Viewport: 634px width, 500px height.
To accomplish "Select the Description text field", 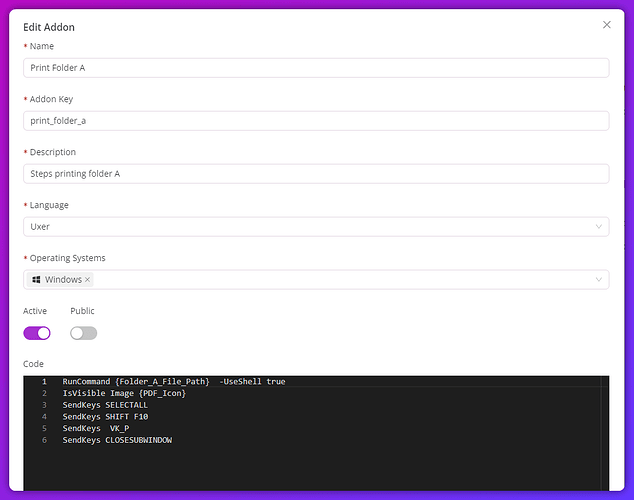I will 316,174.
